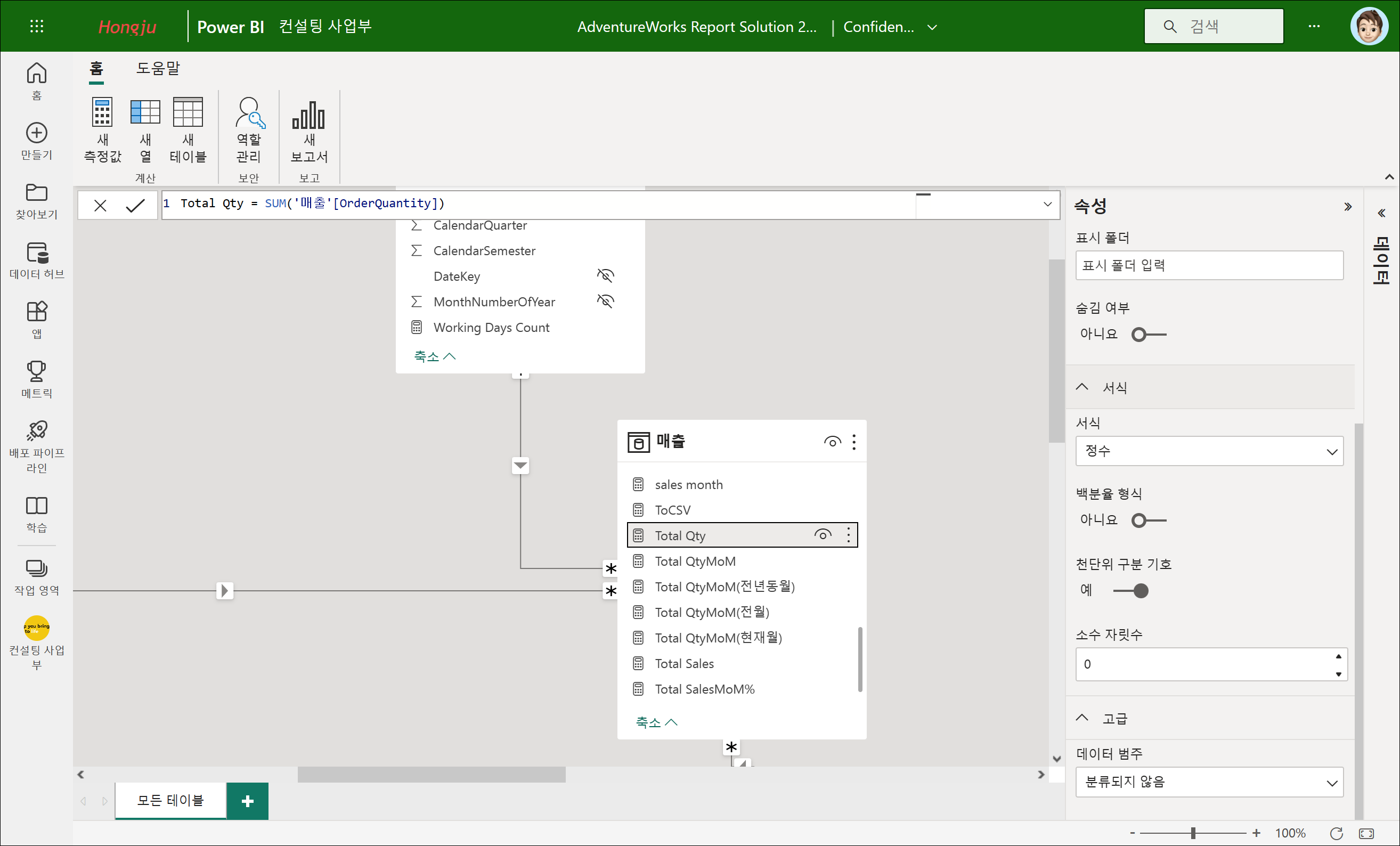Click the New Table (새 테이블) icon
The height and width of the screenshot is (846, 1400).
tap(188, 113)
